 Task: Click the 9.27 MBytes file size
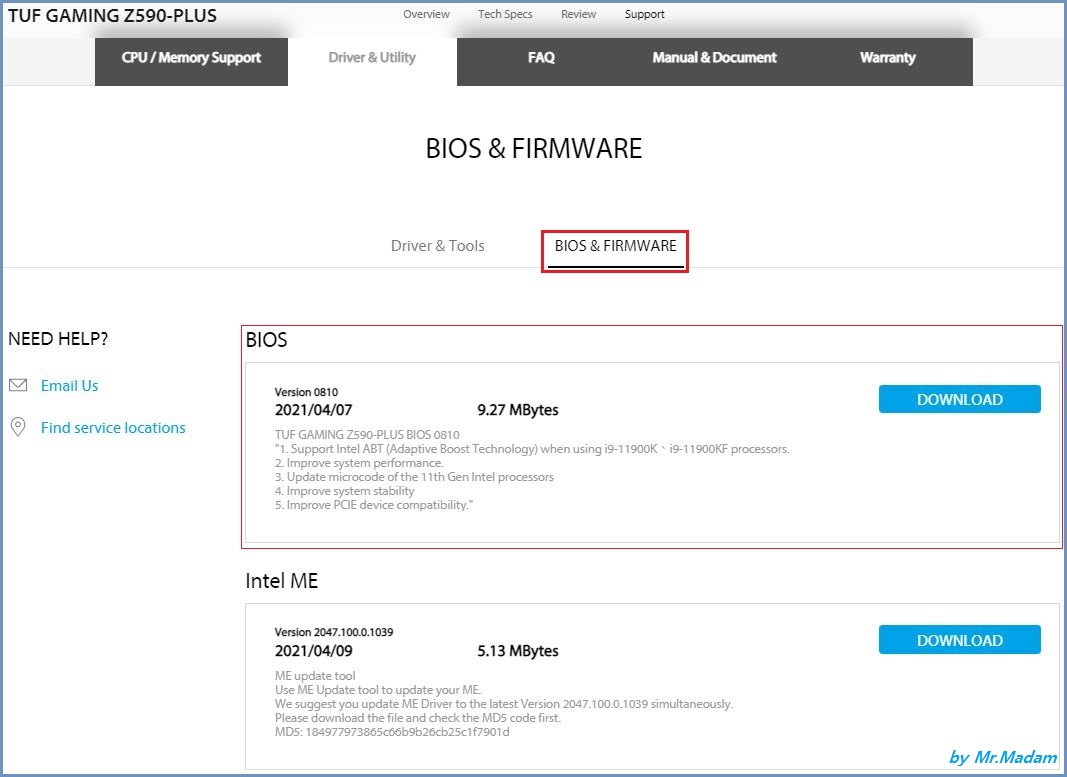coord(517,410)
